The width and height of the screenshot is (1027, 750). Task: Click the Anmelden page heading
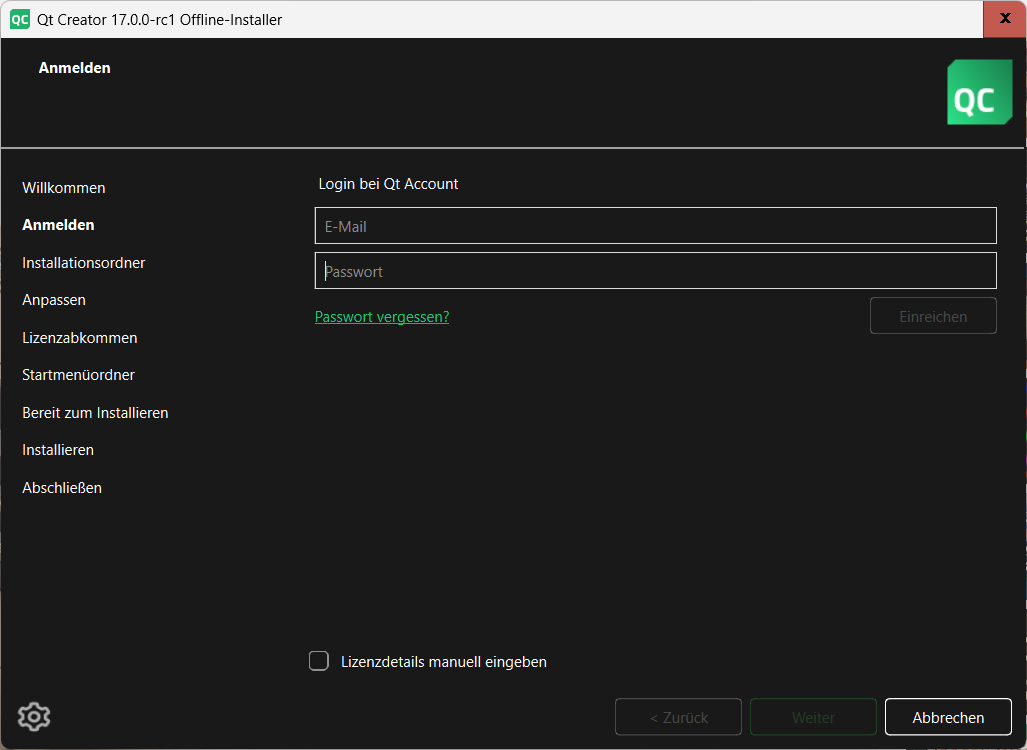pyautogui.click(x=74, y=68)
